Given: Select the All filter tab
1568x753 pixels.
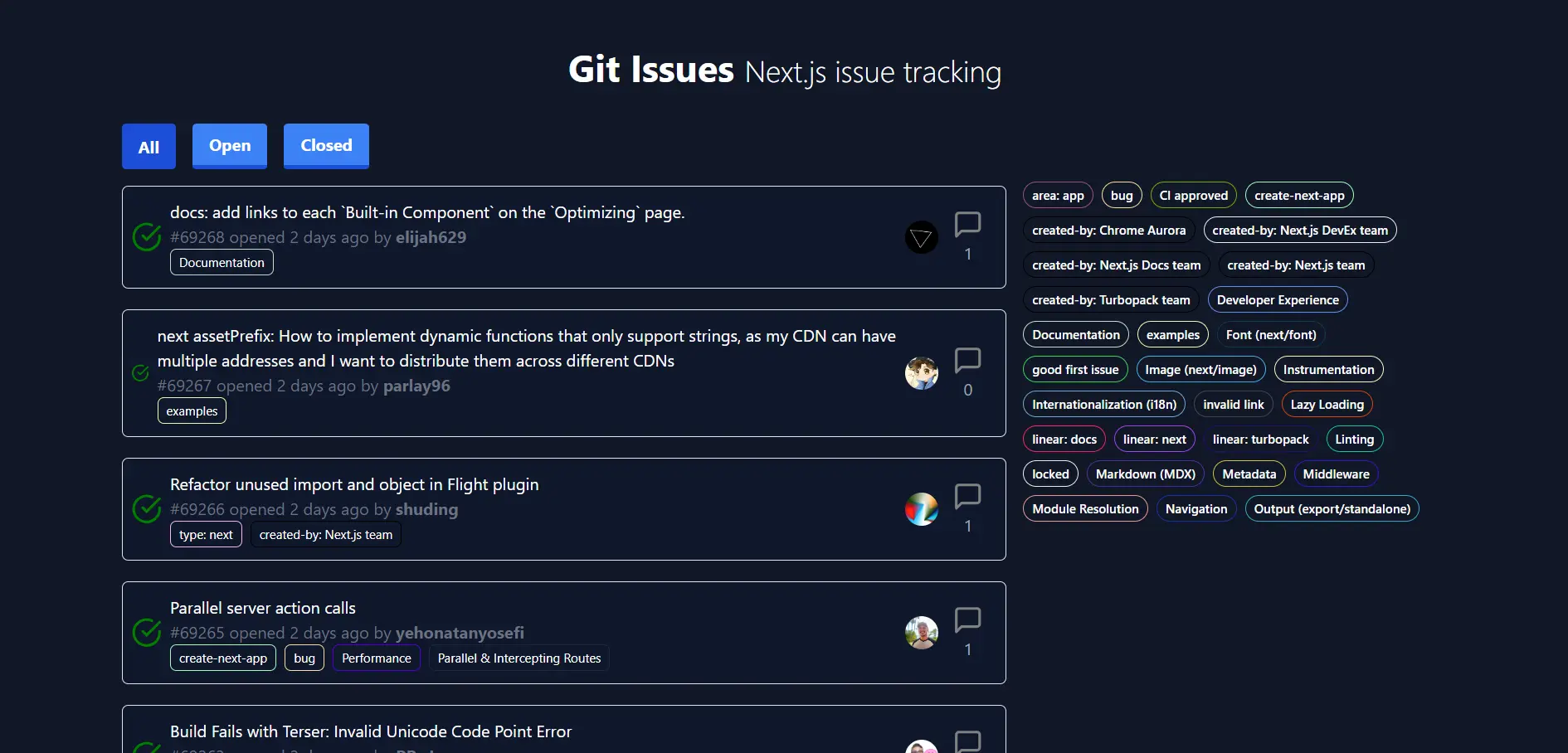Looking at the screenshot, I should pyautogui.click(x=149, y=147).
